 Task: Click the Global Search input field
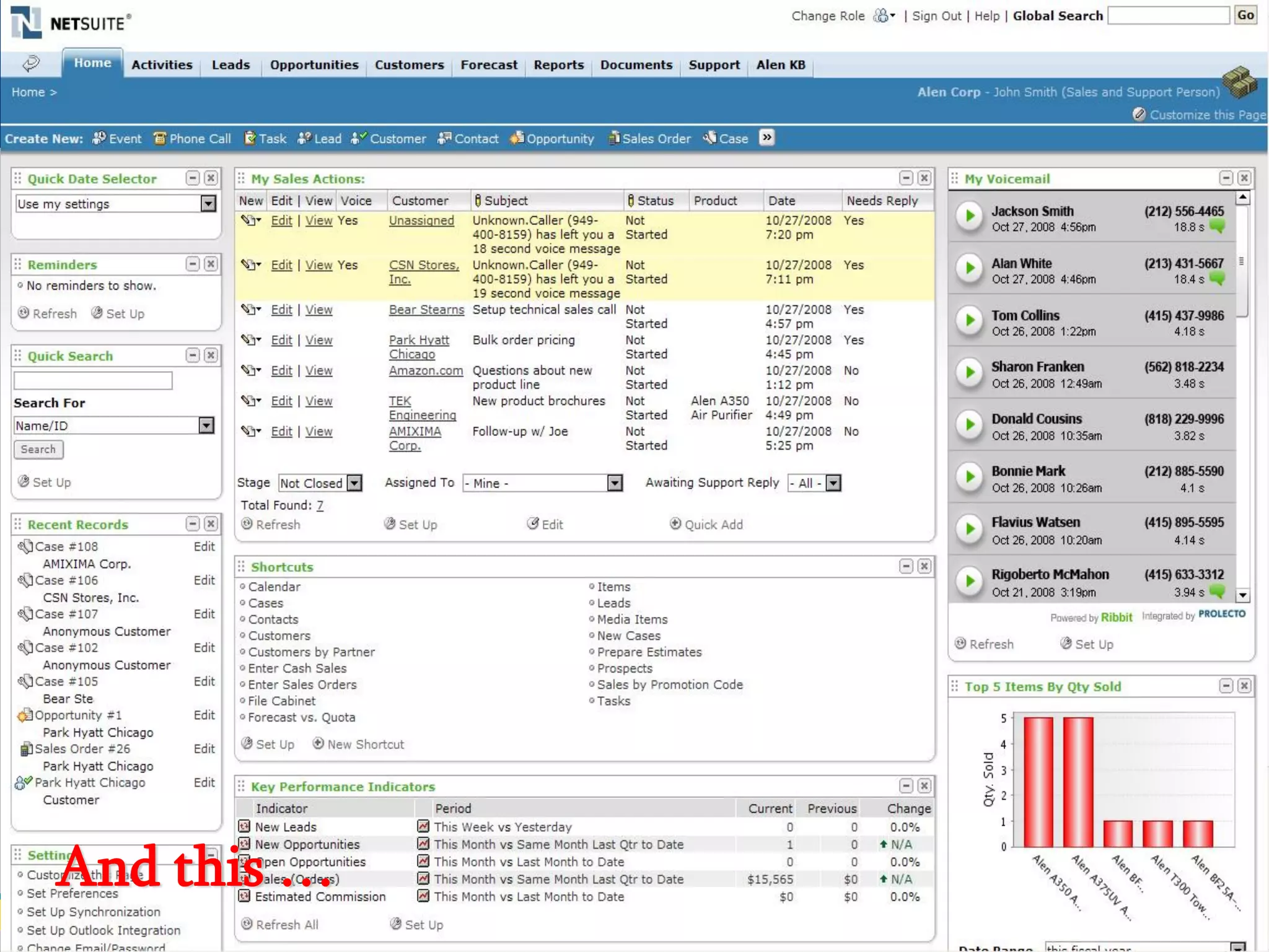1168,15
